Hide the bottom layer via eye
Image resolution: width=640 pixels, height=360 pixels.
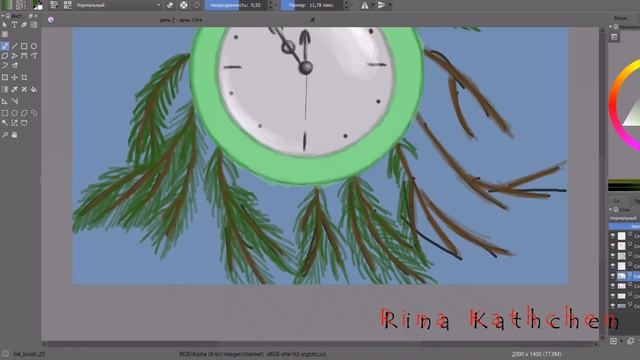click(x=613, y=305)
